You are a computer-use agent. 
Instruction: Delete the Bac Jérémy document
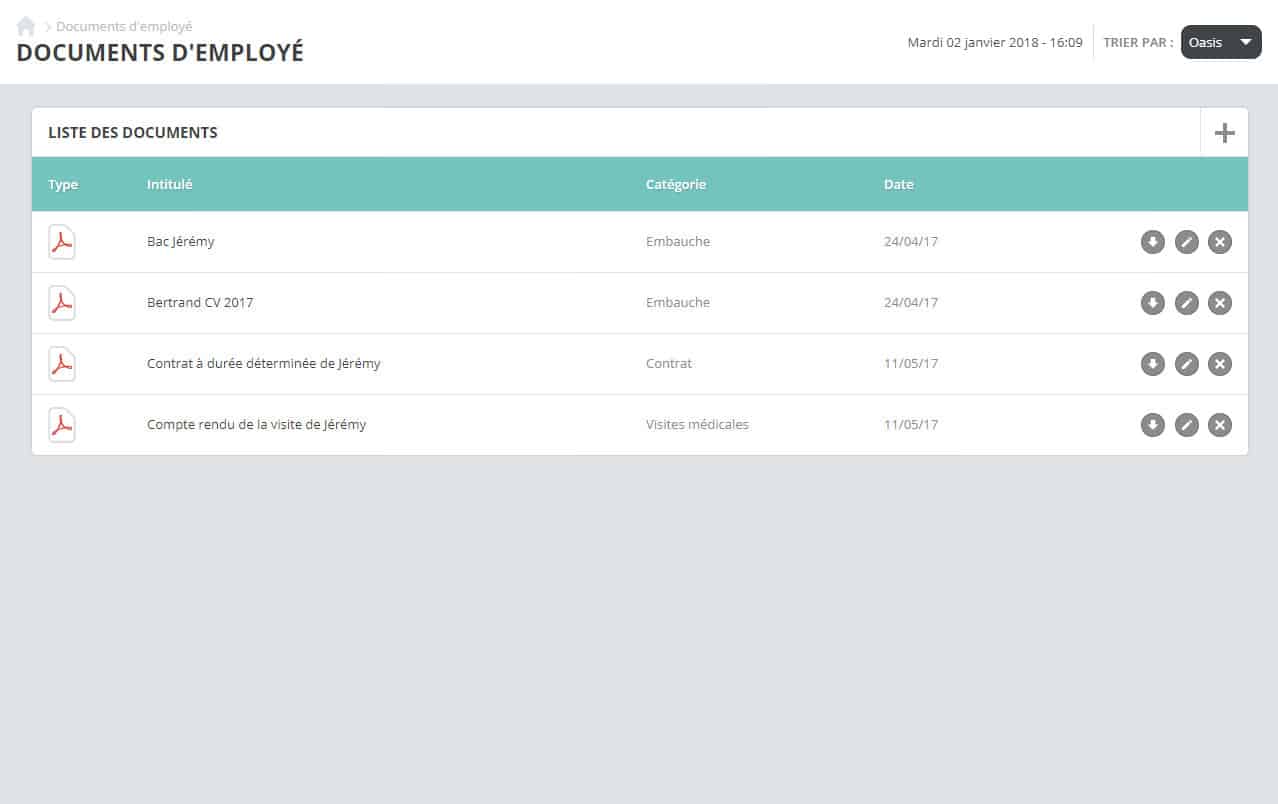pyautogui.click(x=1220, y=242)
